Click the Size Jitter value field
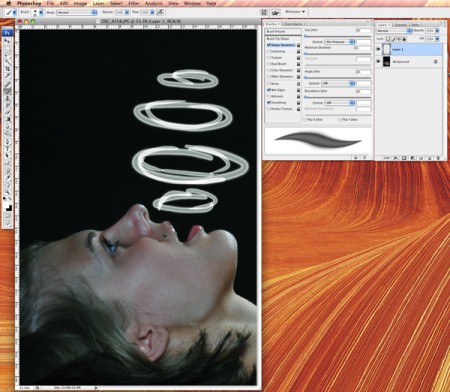 [x=363, y=31]
